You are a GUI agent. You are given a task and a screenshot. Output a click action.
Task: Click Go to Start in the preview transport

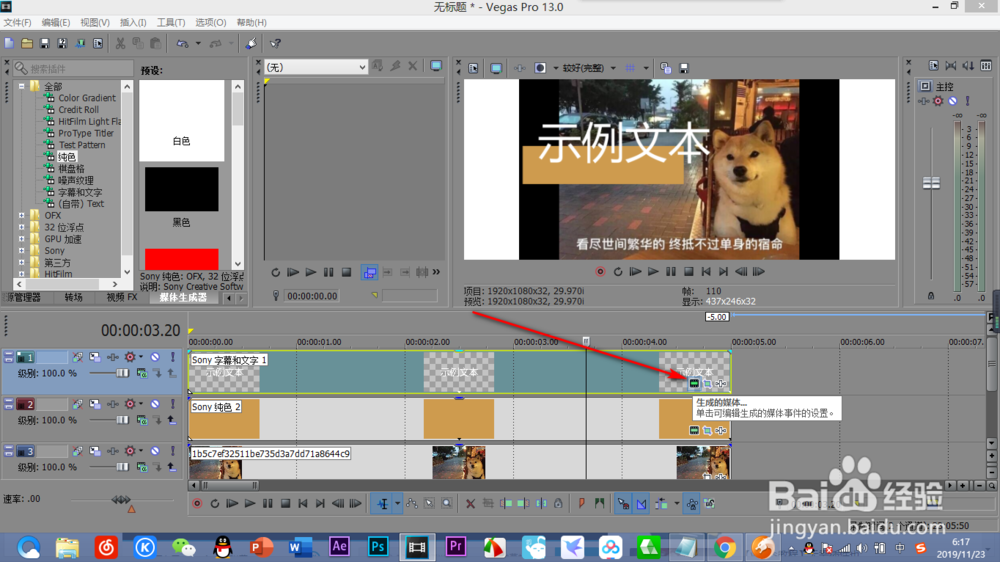(706, 272)
